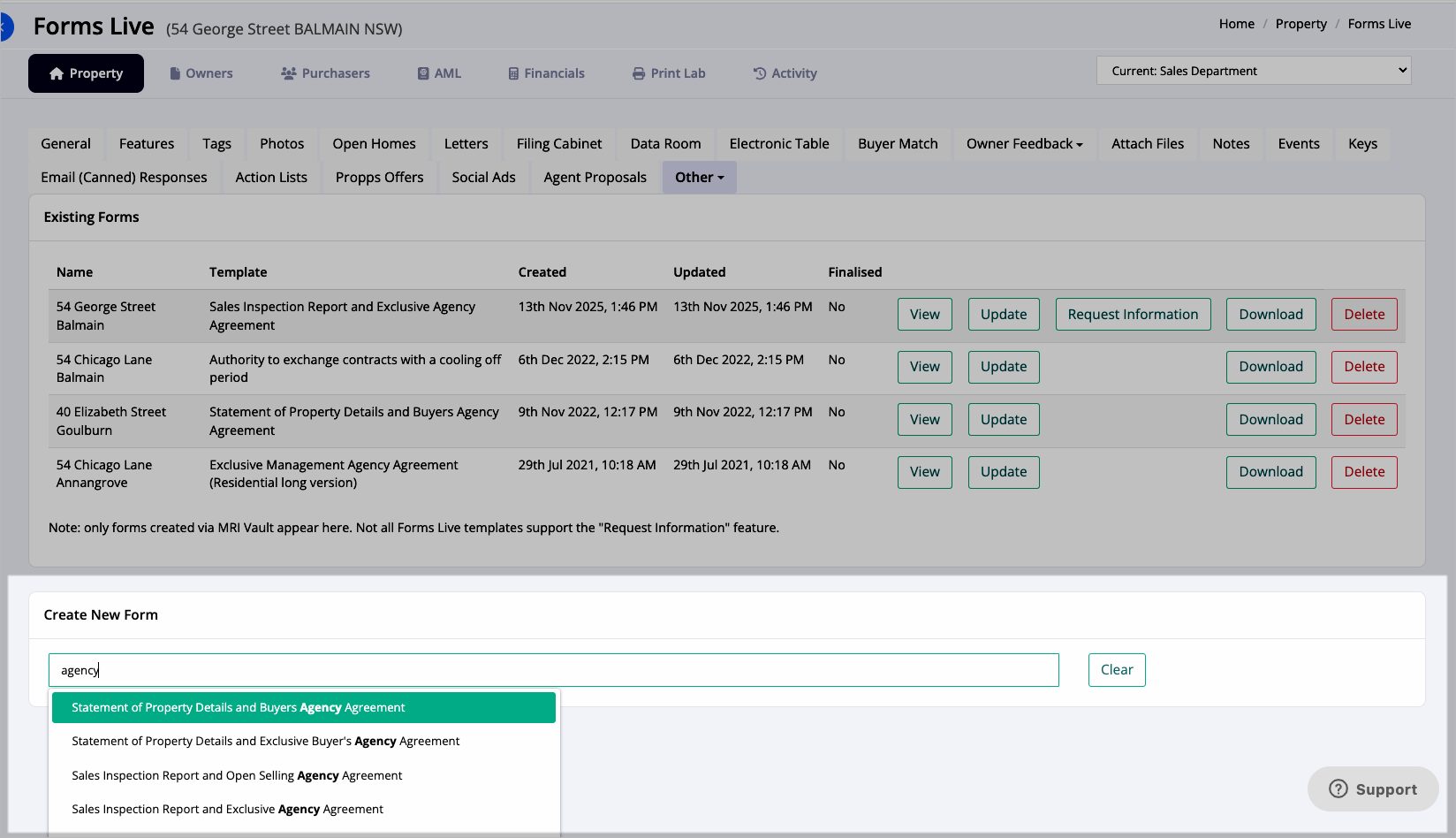Switch to the Attach Files sub-tab
1456x838 pixels.
point(1148,144)
